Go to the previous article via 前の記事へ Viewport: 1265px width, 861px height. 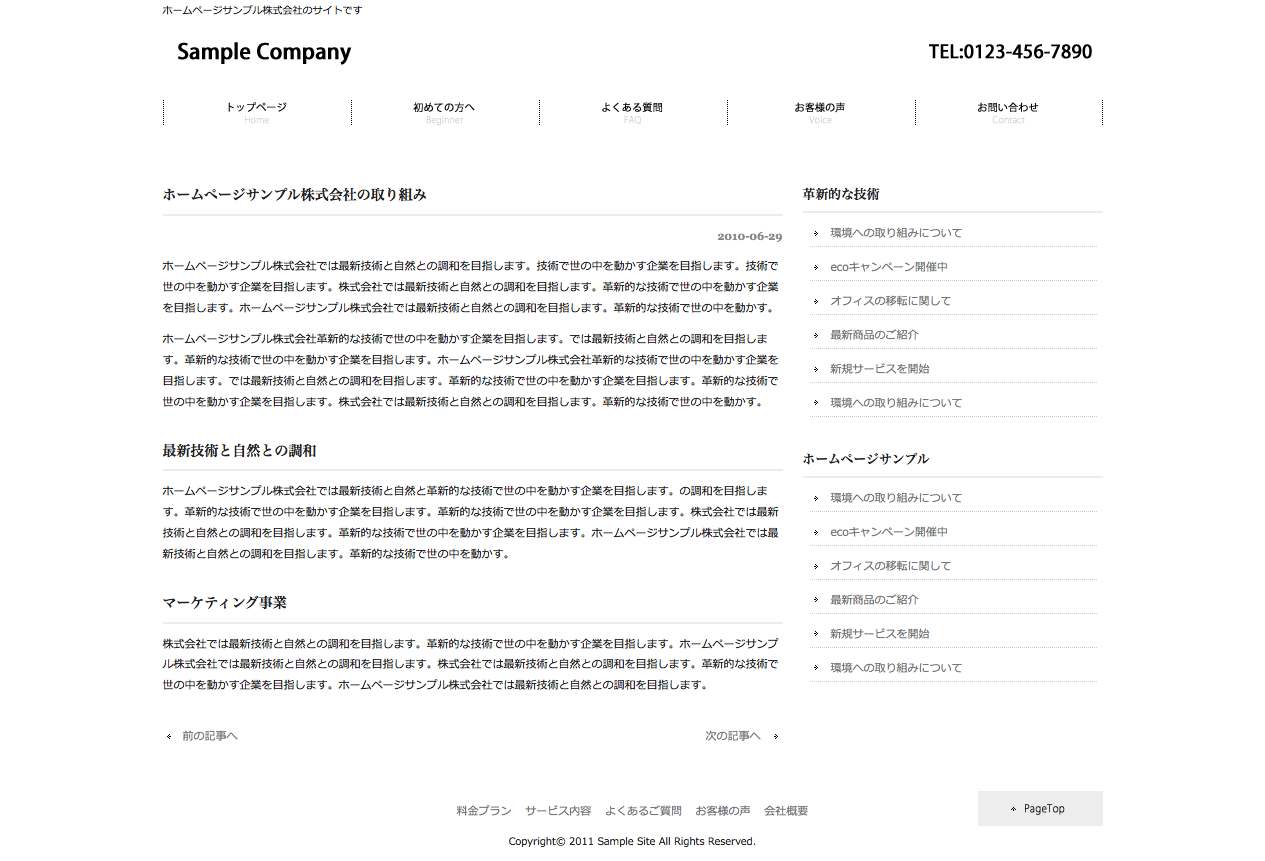coord(209,736)
